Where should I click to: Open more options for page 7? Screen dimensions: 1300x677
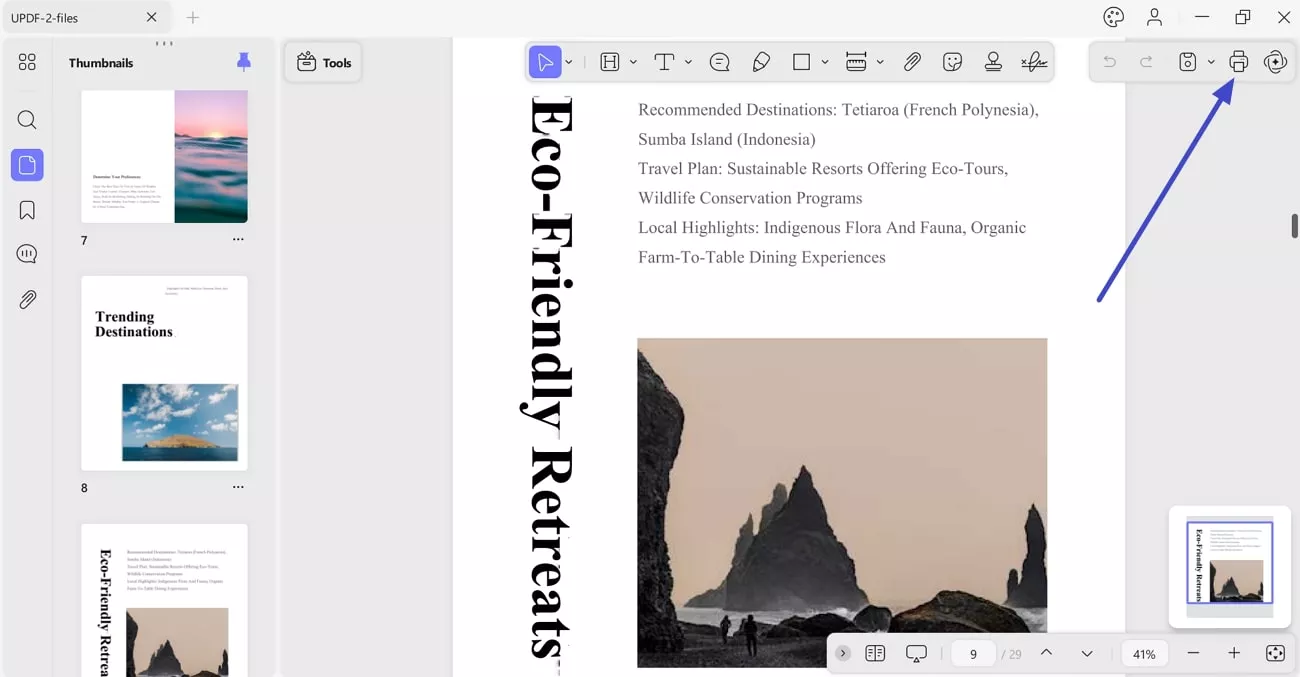tap(238, 240)
